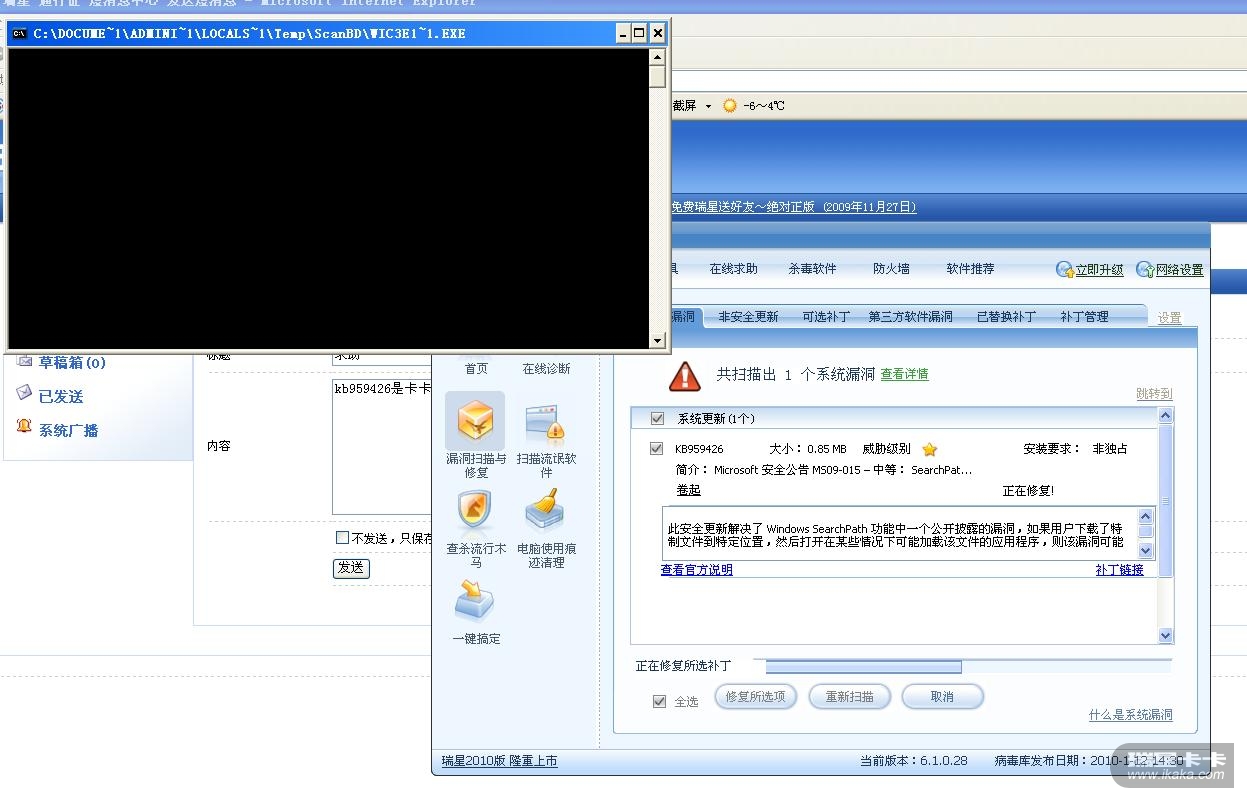Open 已发送 in the mailbox sidebar

click(x=61, y=396)
